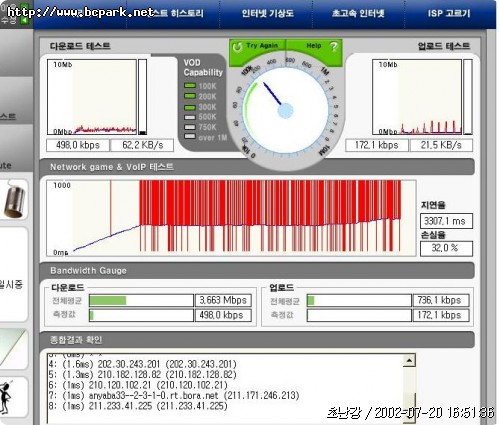
Task: Click the 3.663 Mbps average download value
Action: click(223, 300)
